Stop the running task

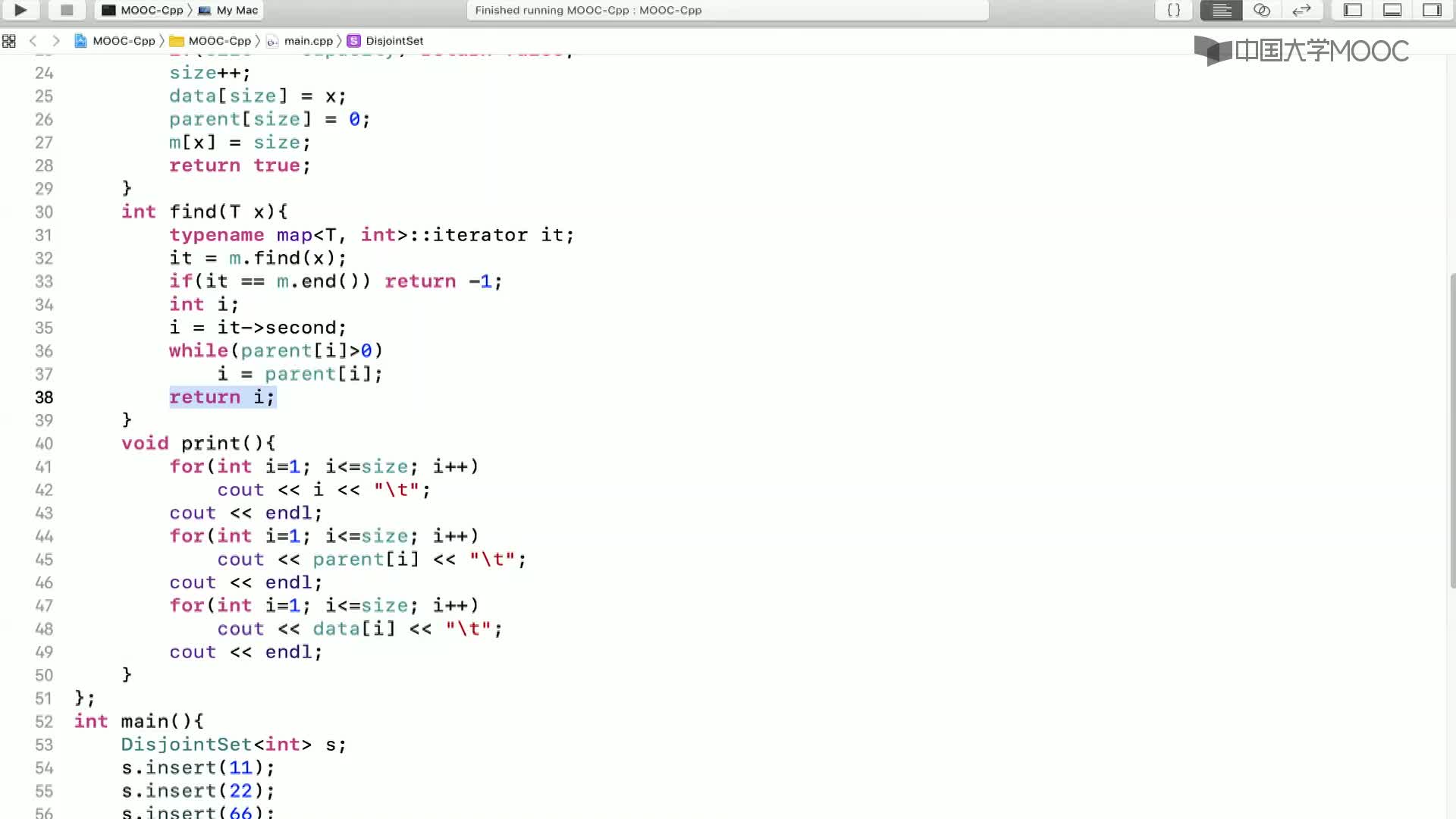point(67,10)
